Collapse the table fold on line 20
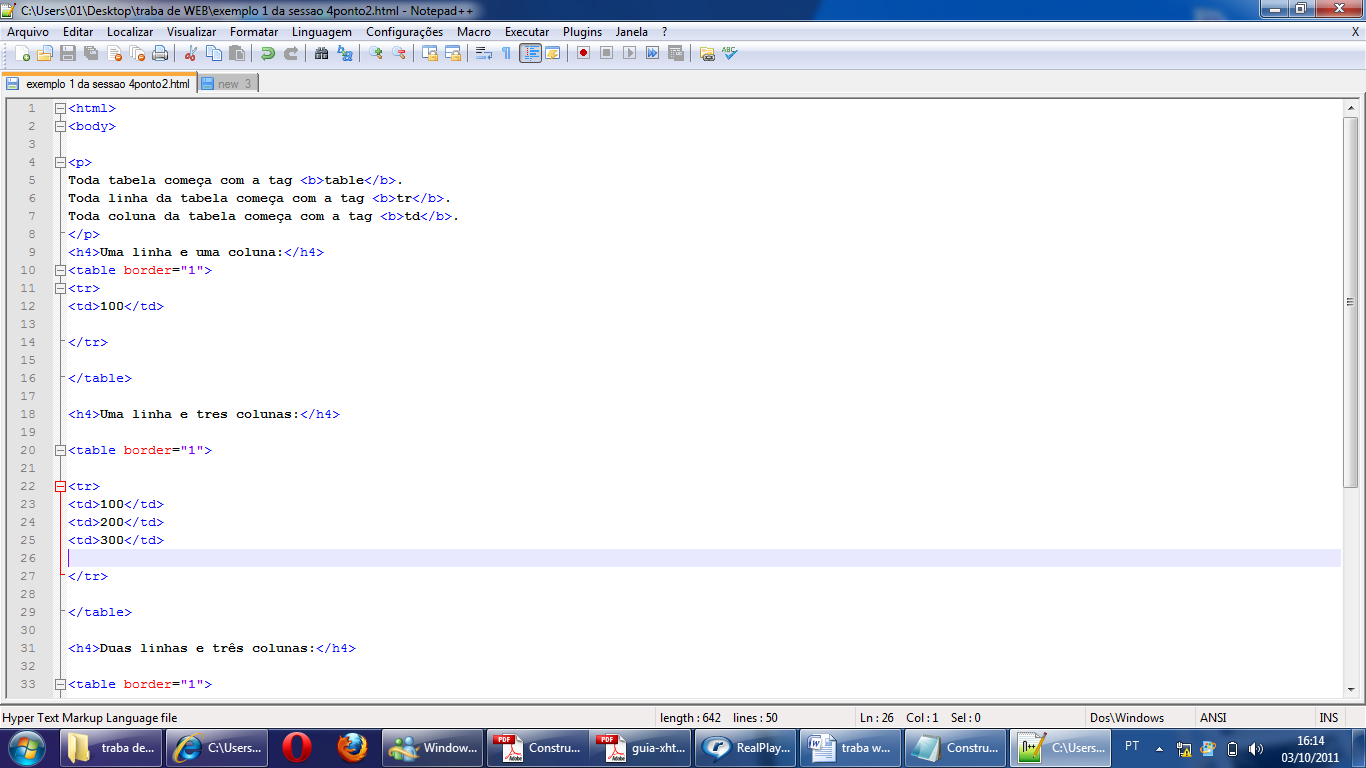The image size is (1366, 768). click(x=61, y=450)
